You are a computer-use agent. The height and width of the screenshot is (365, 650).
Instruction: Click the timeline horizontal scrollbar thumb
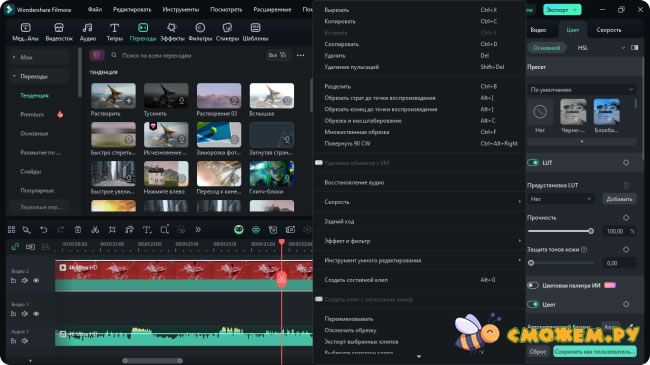[x=153, y=360]
